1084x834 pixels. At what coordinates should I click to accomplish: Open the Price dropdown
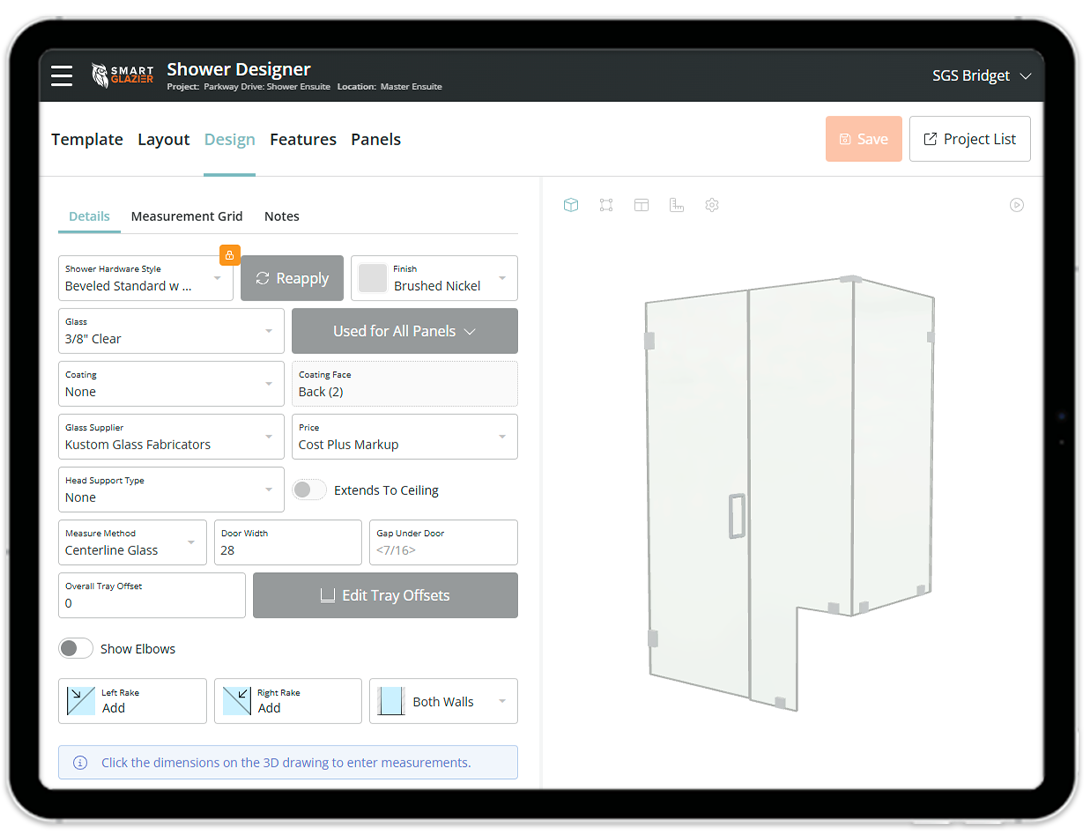pyautogui.click(x=404, y=436)
